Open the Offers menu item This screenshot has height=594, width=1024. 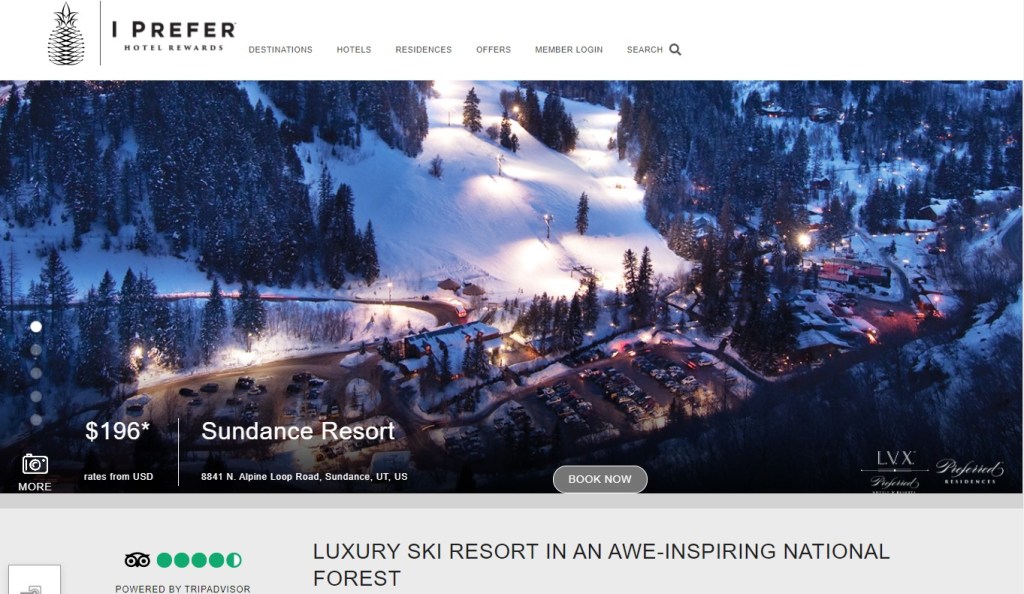pyautogui.click(x=493, y=50)
